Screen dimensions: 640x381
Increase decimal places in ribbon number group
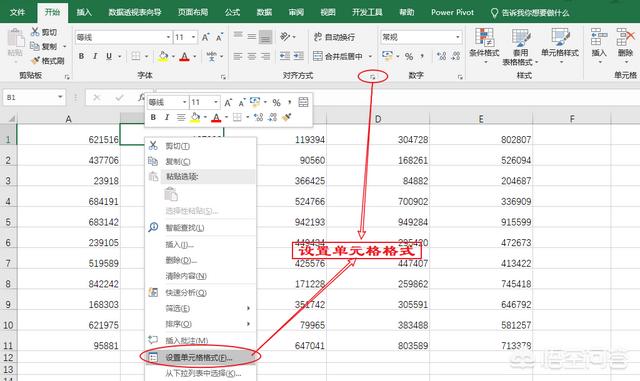[441, 56]
